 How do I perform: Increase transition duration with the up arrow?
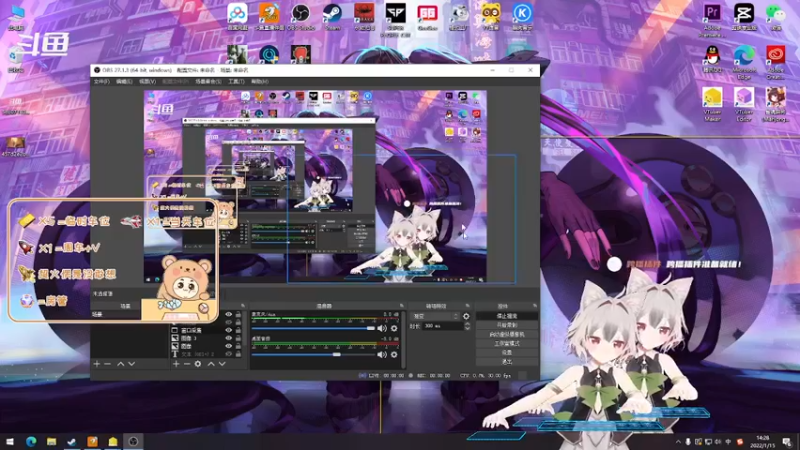click(x=467, y=323)
